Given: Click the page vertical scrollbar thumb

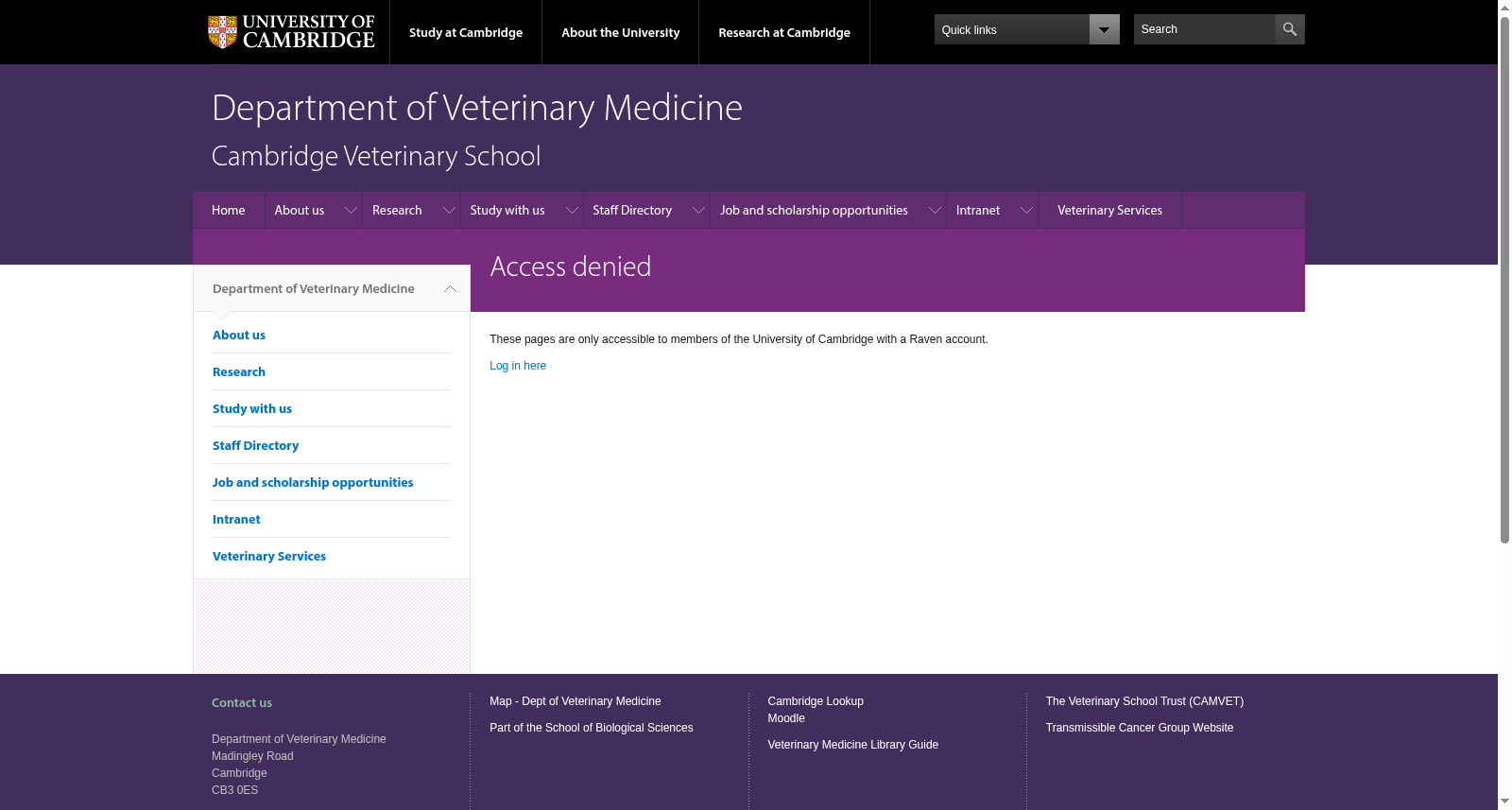Looking at the screenshot, I should (1504, 279).
